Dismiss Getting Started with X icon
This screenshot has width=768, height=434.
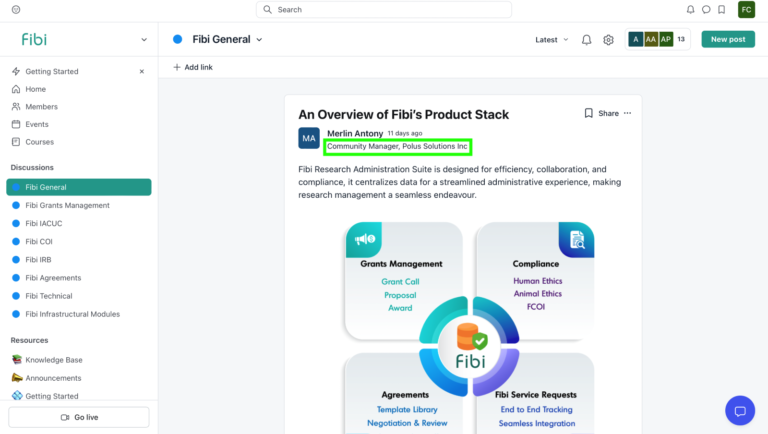[142, 72]
